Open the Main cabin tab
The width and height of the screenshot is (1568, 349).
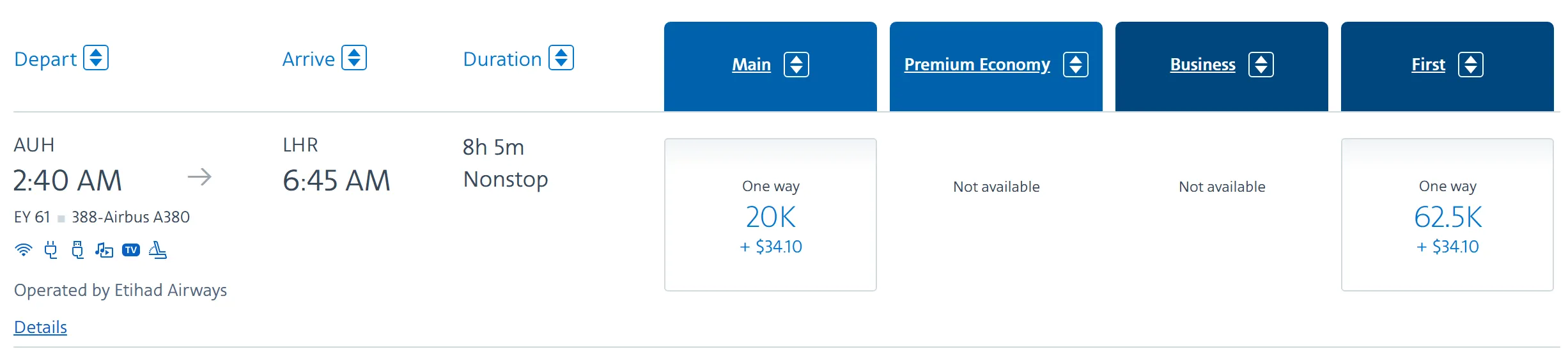[x=751, y=65]
